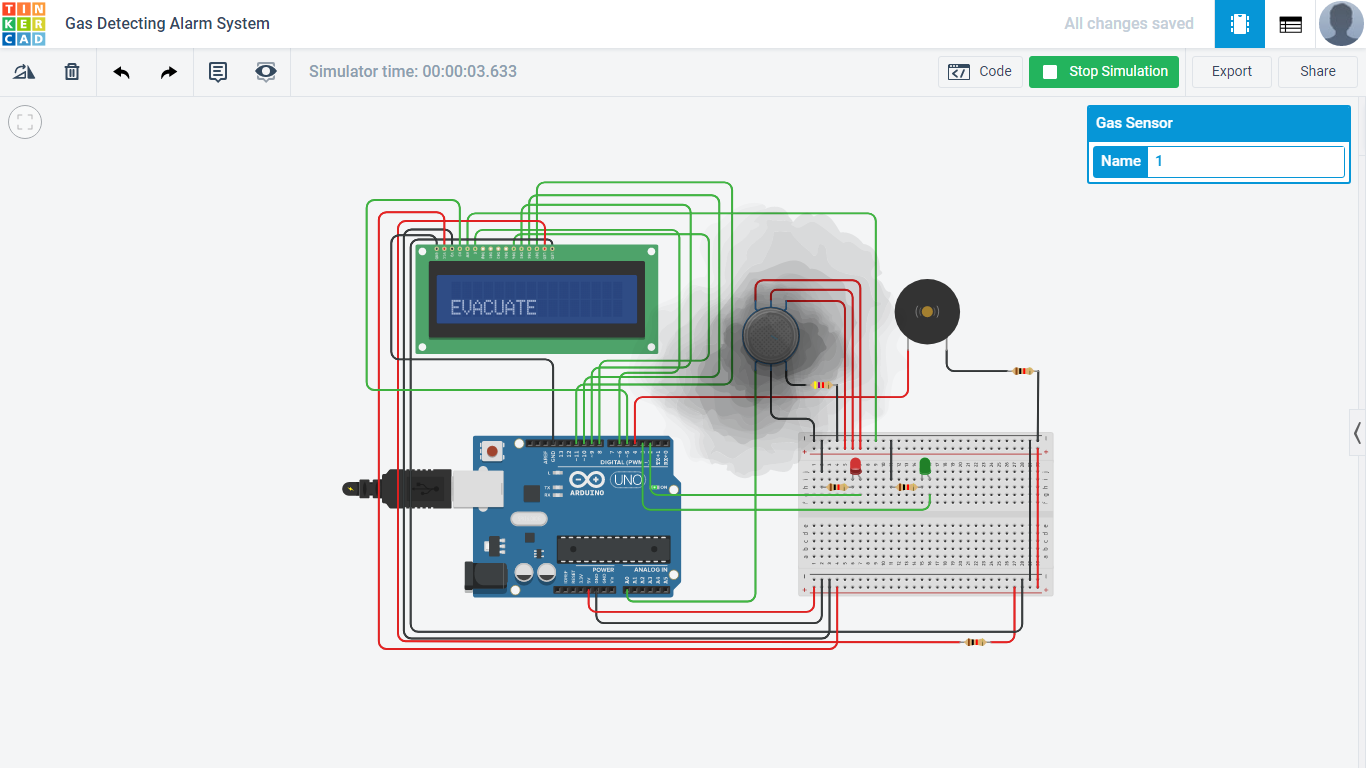Click the Undo icon
1366x768 pixels.
click(x=120, y=71)
